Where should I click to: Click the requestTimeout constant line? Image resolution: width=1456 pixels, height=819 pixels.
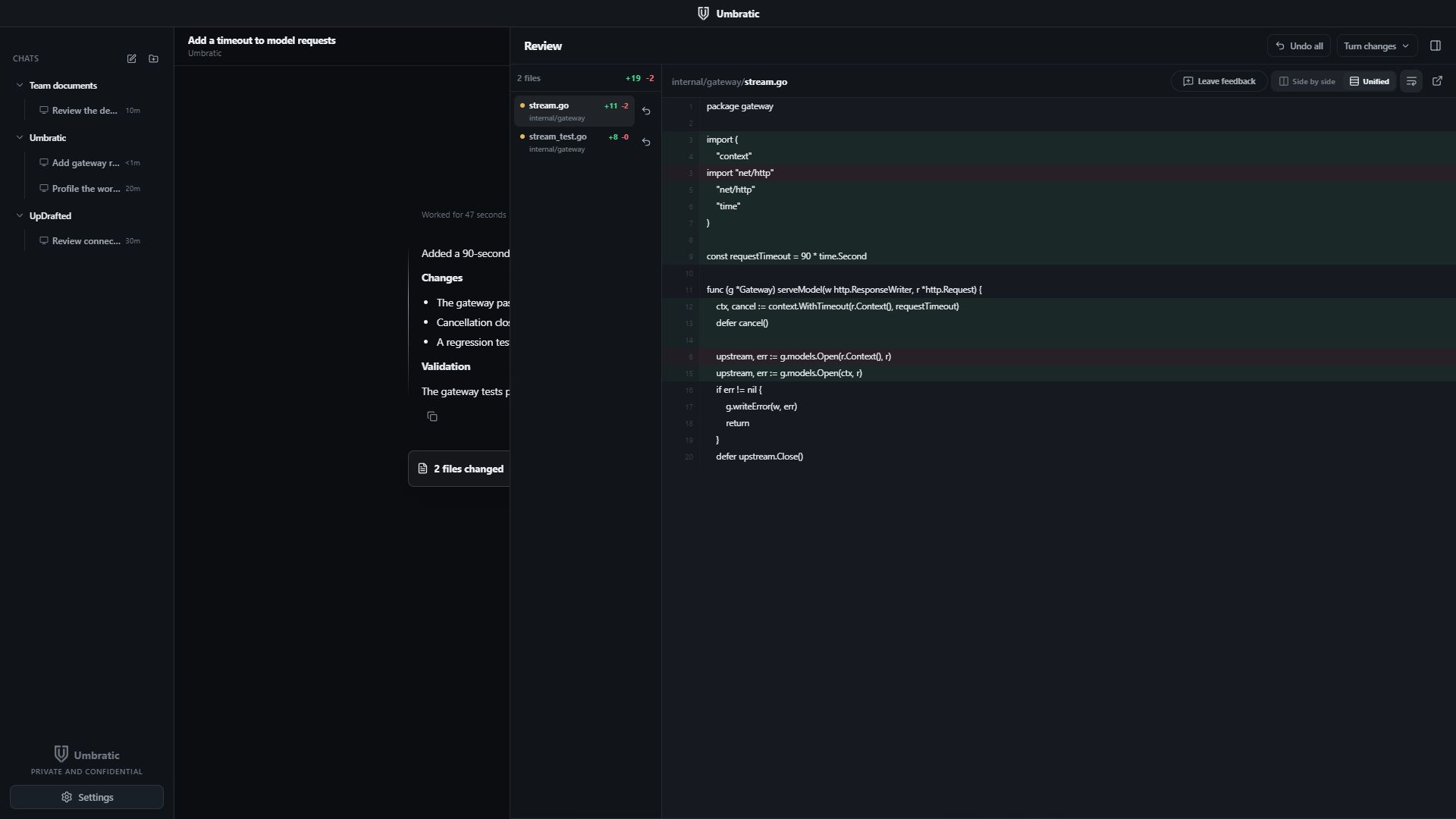point(1058,256)
